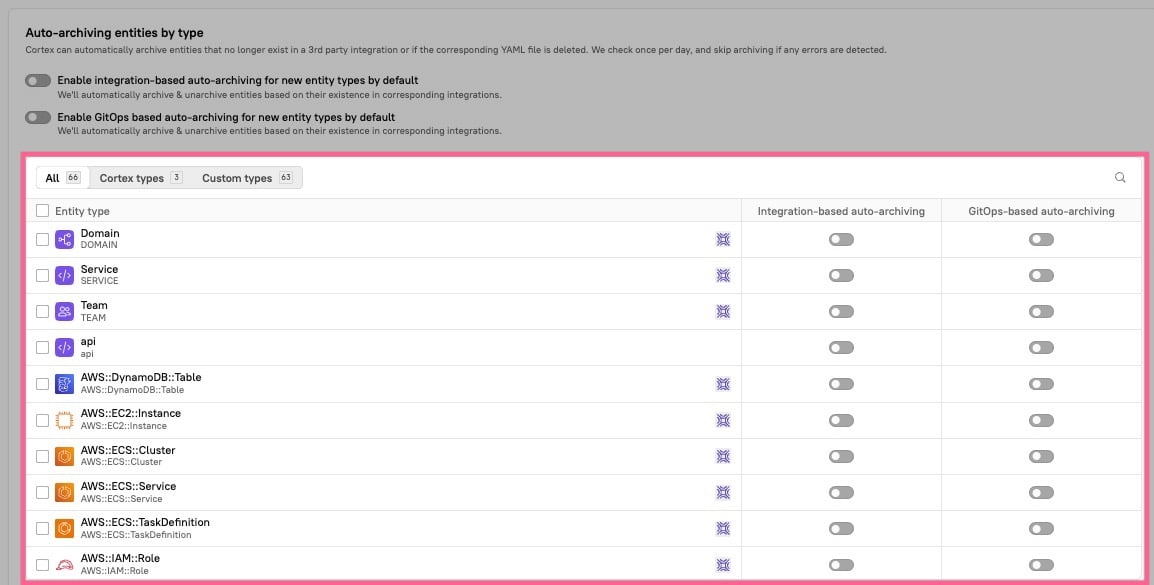Image resolution: width=1154 pixels, height=585 pixels.
Task: Check the AWS::ECS::Service row checkbox
Action: pos(43,492)
